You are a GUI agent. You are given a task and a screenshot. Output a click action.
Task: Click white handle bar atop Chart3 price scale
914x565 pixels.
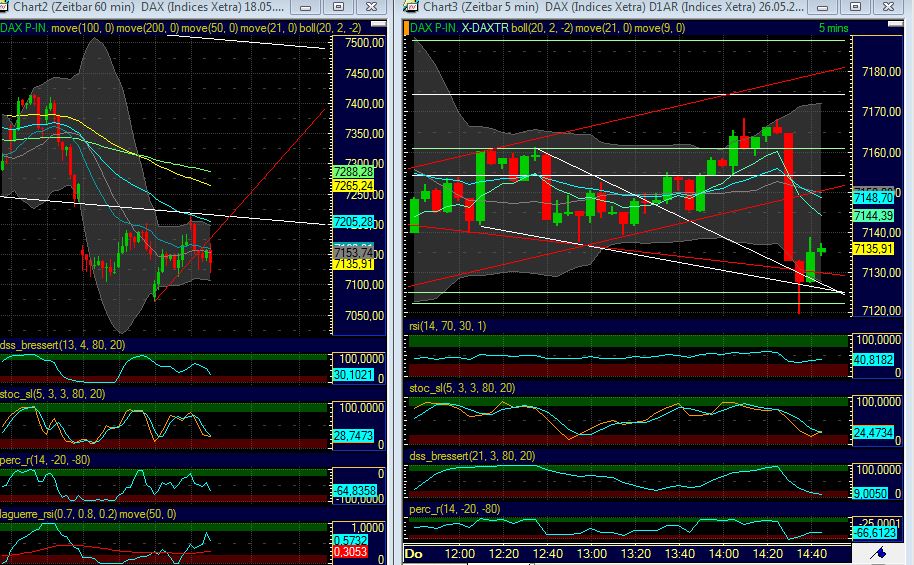(x=895, y=24)
